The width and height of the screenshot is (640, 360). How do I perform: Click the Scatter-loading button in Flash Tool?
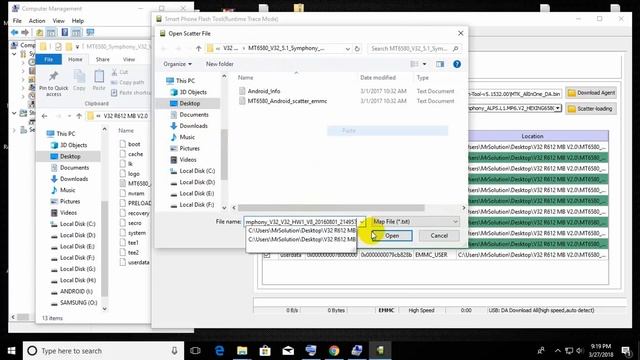[591, 109]
